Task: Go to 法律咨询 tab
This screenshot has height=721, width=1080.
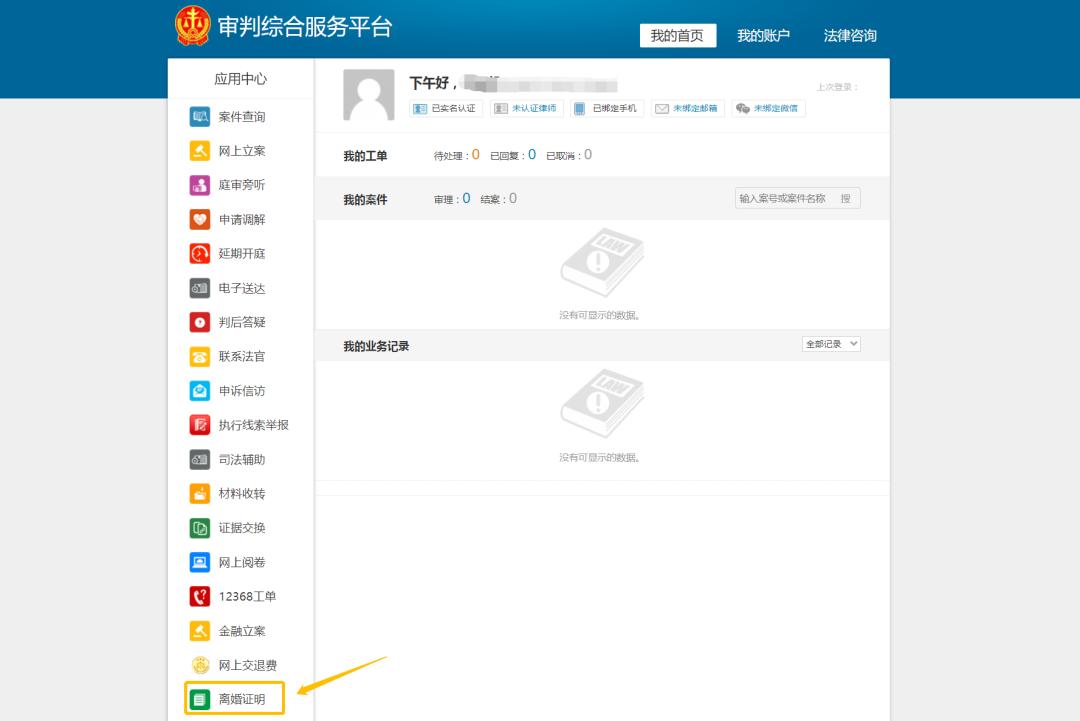Action: (x=850, y=36)
